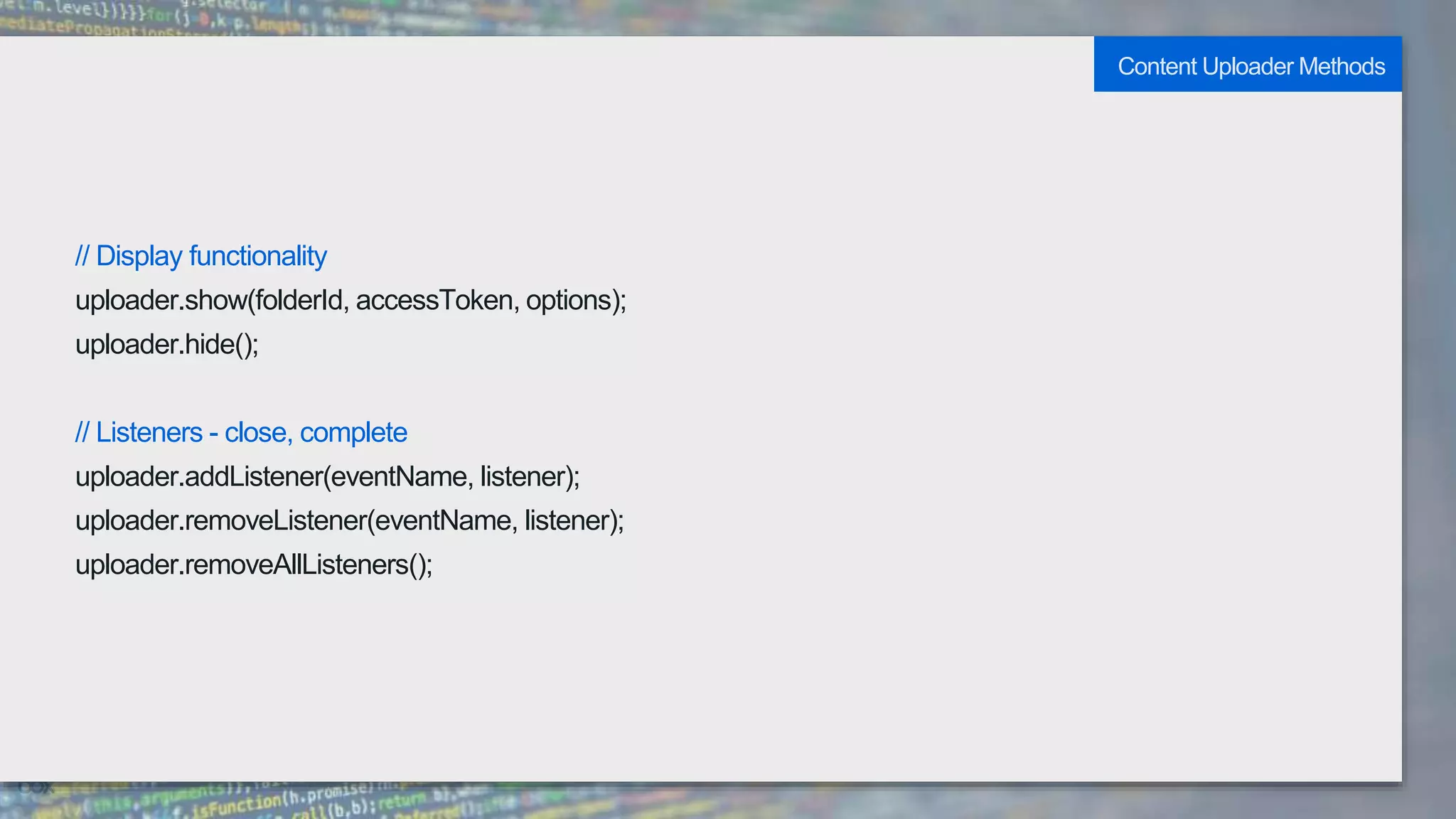Click 'isFunction' text in bottom background code
Screen dimensions: 1456x819
click(x=236, y=808)
